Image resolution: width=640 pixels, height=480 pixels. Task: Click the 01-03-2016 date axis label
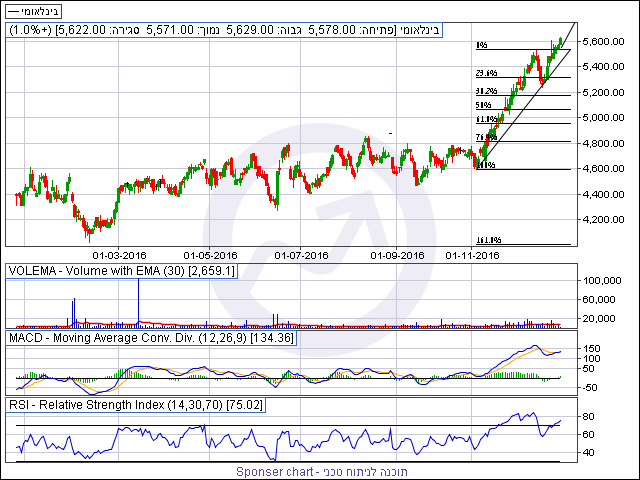pyautogui.click(x=117, y=256)
